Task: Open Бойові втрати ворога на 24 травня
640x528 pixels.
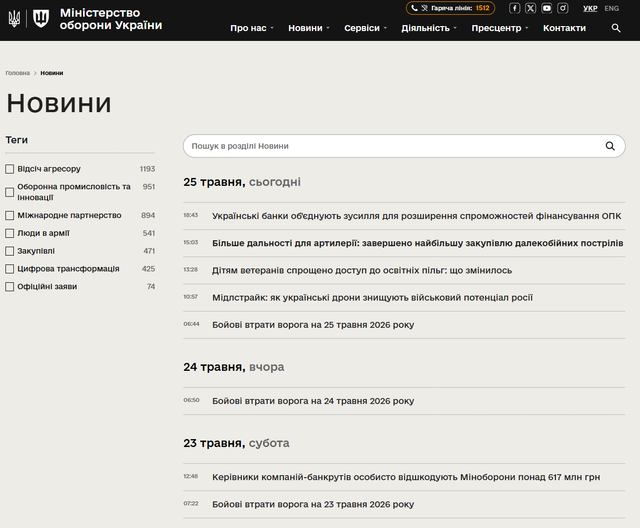Action: pos(313,401)
